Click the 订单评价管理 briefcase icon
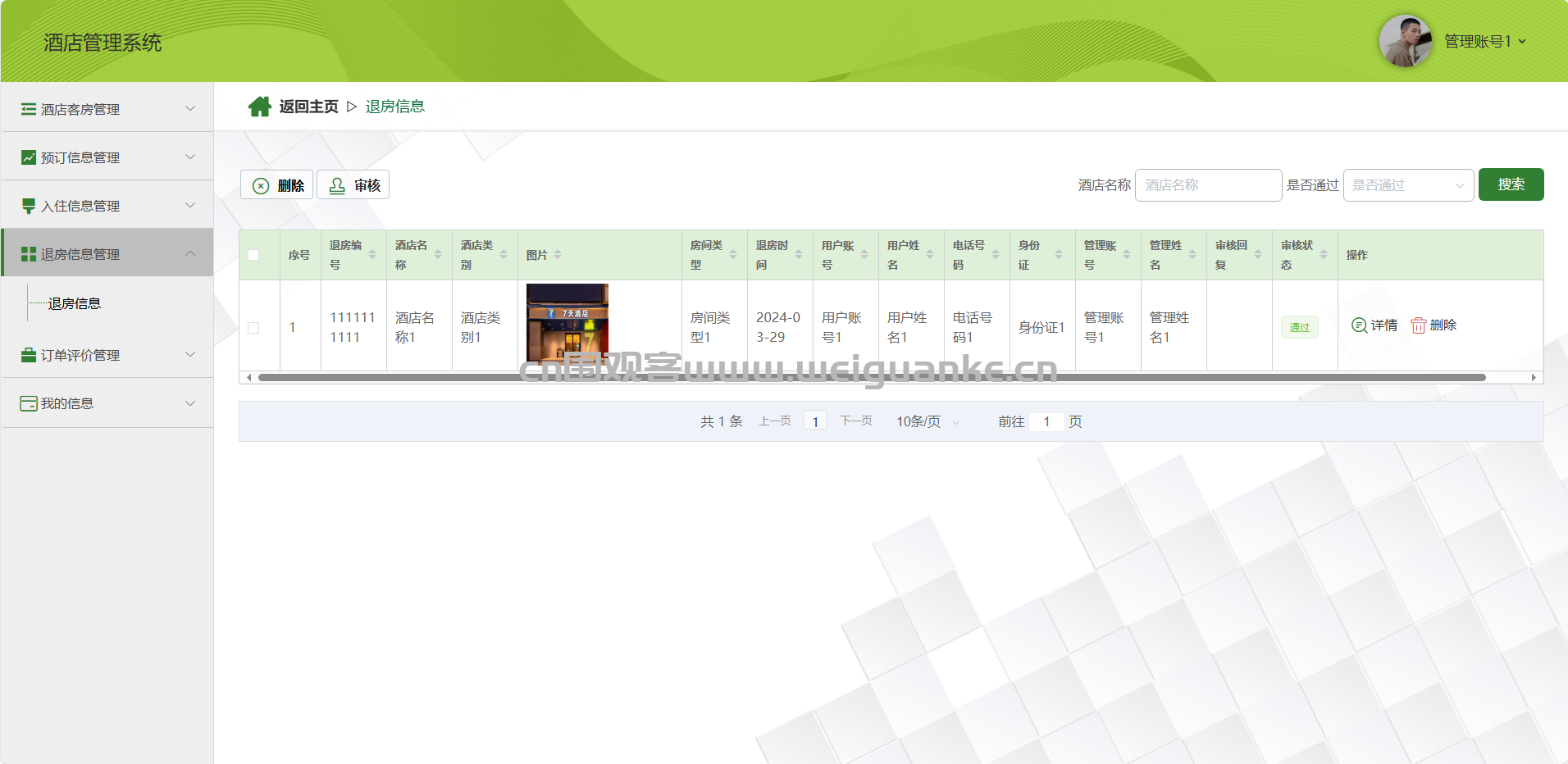 coord(29,355)
